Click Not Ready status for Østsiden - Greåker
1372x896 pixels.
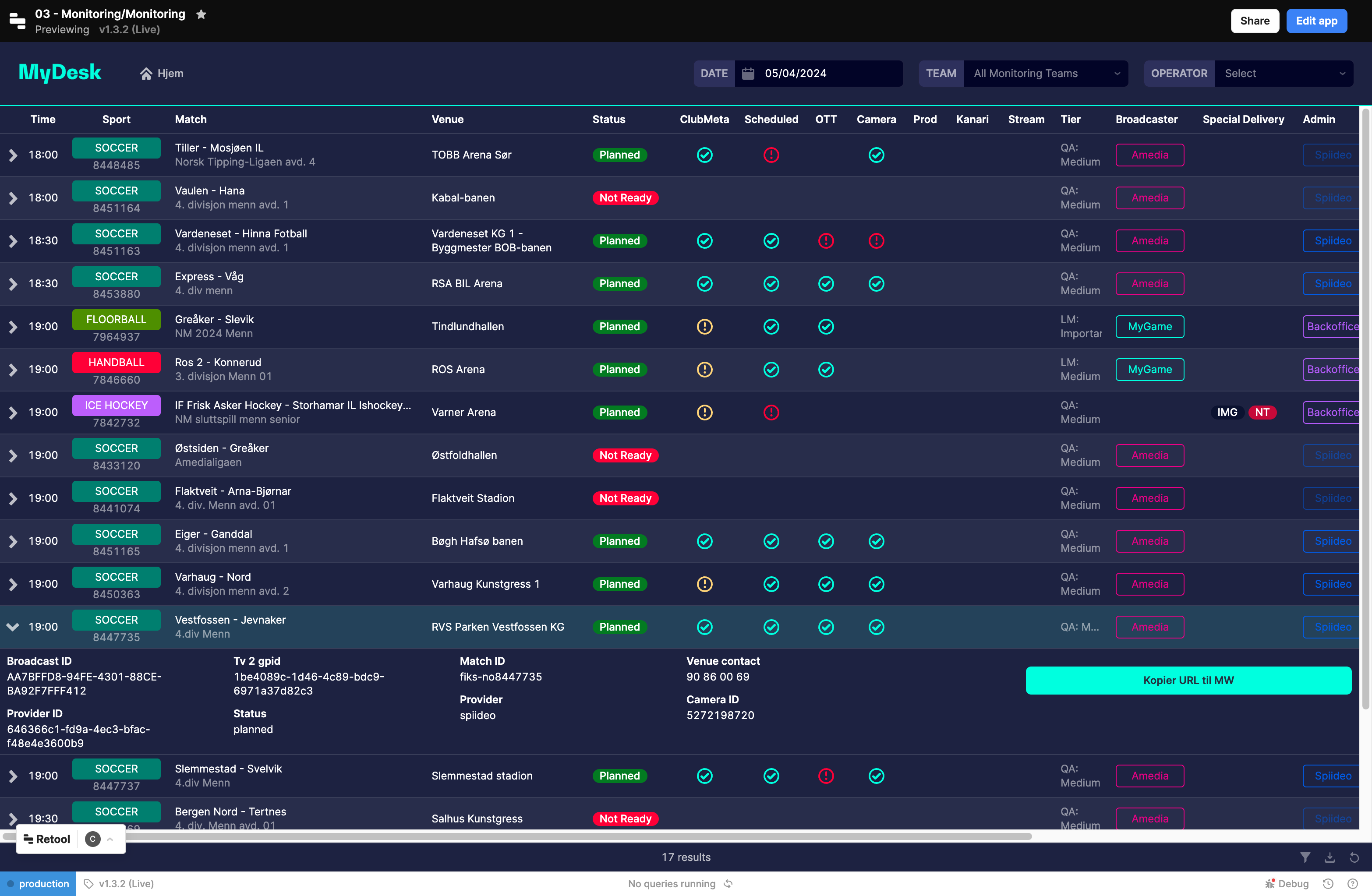[626, 455]
